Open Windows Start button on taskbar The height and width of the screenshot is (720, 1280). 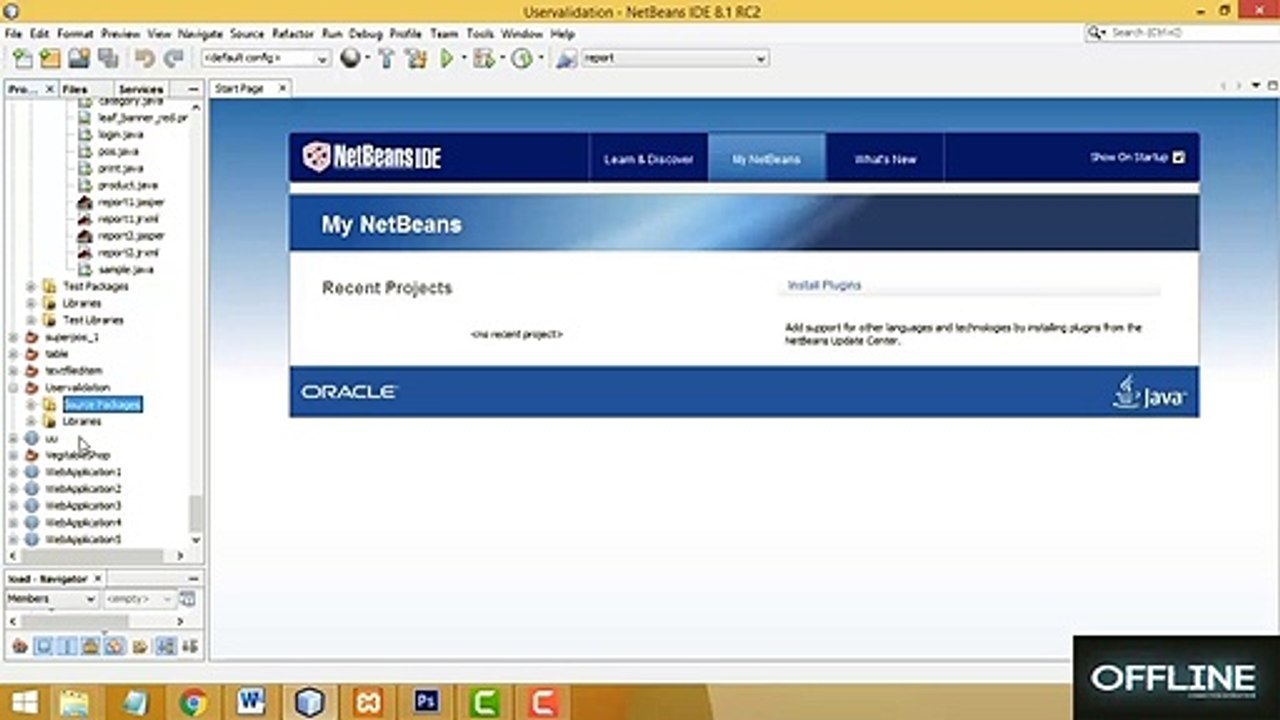(x=24, y=703)
